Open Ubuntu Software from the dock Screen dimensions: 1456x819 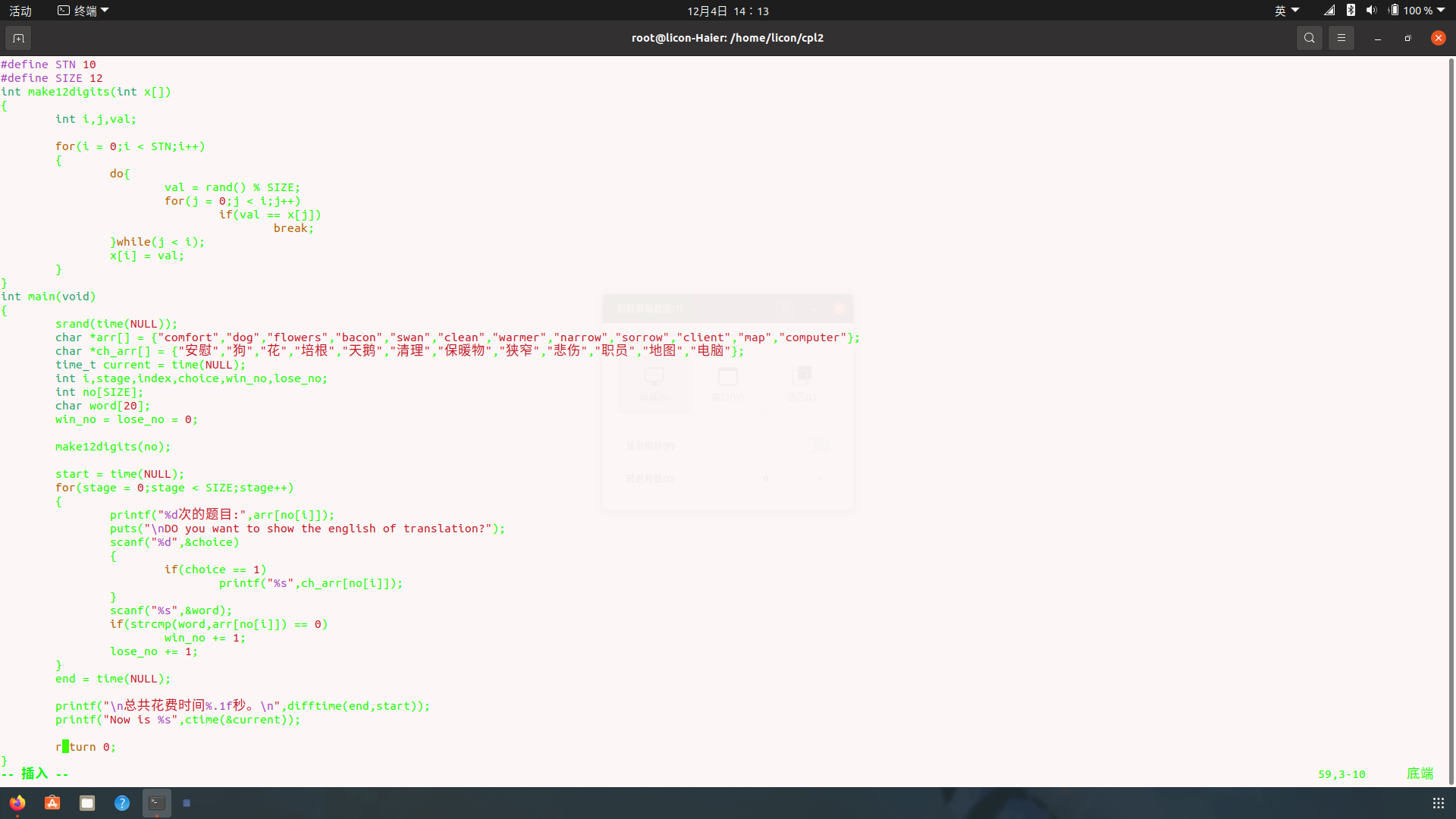coord(52,802)
